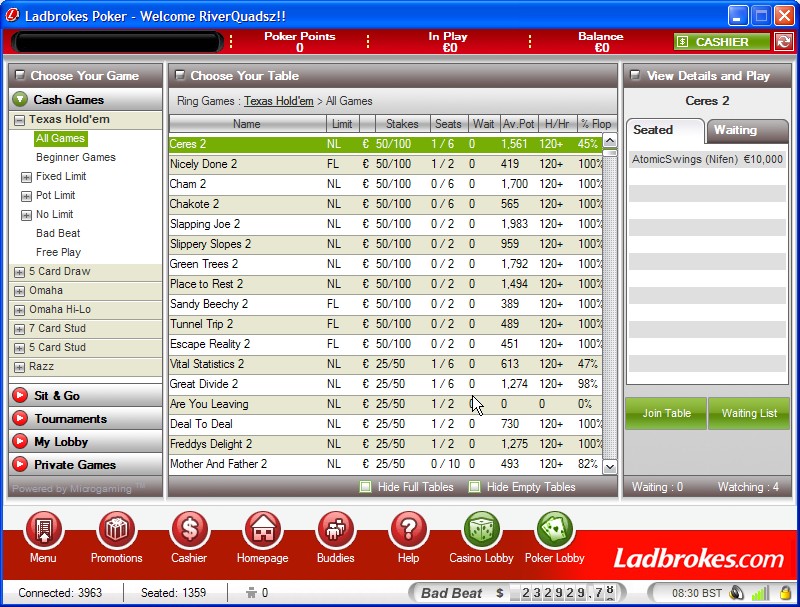Viewport: 800px width, 607px height.
Task: Click the table list scrollbar down arrow
Action: [x=610, y=466]
